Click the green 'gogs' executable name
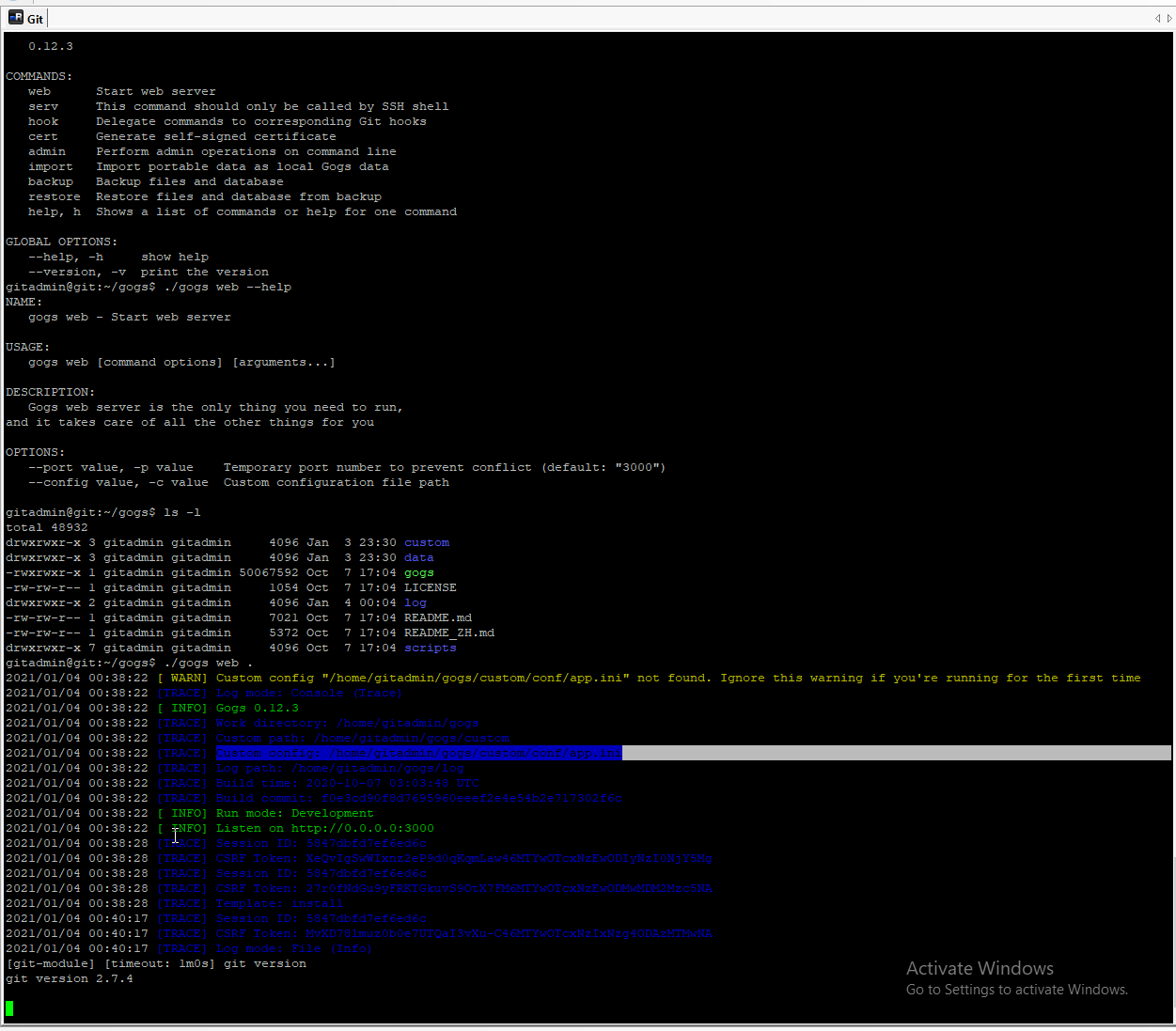Viewport: 1176px width, 1031px height. click(x=419, y=572)
